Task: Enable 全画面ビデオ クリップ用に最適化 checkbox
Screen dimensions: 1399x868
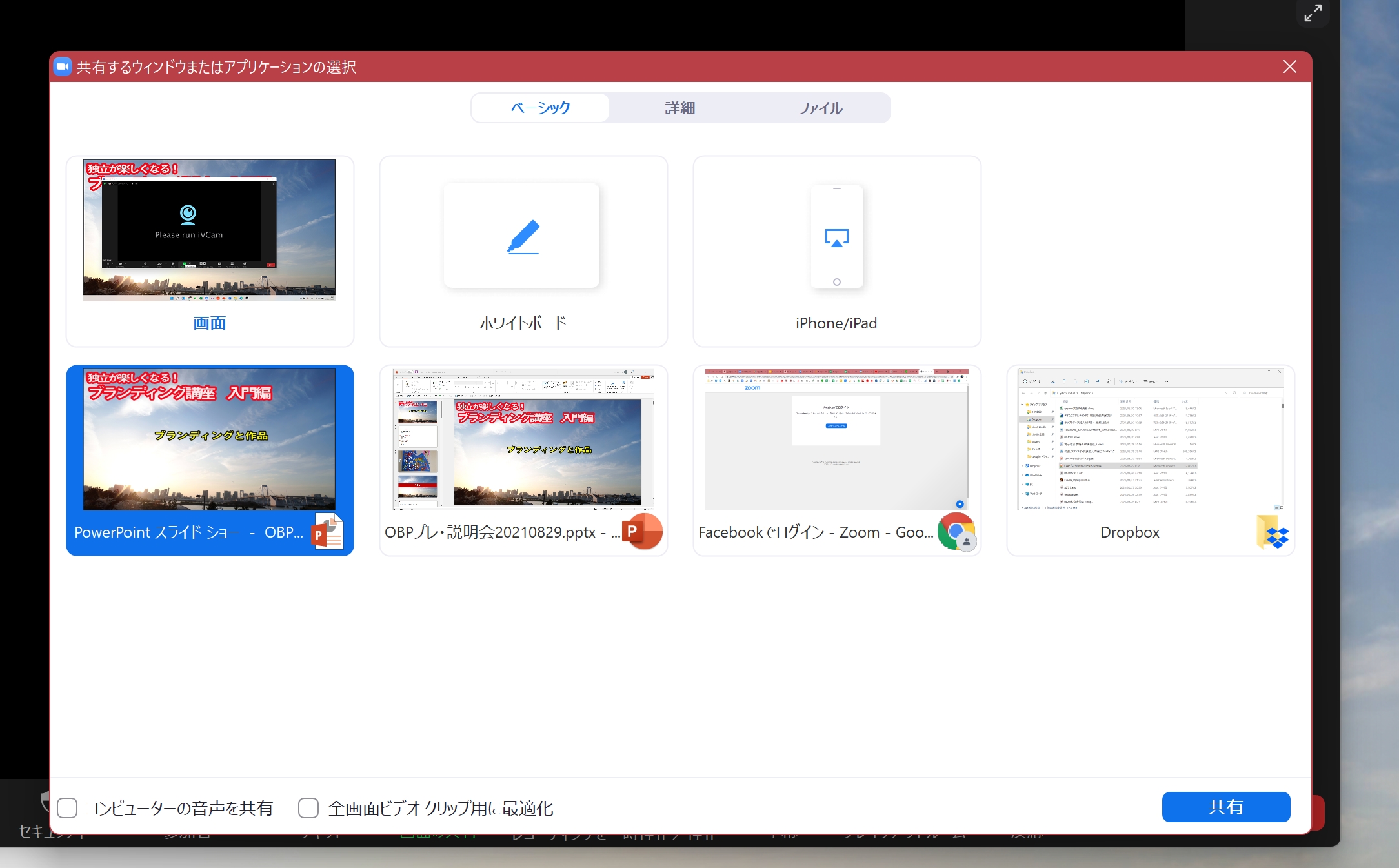Action: tap(308, 808)
